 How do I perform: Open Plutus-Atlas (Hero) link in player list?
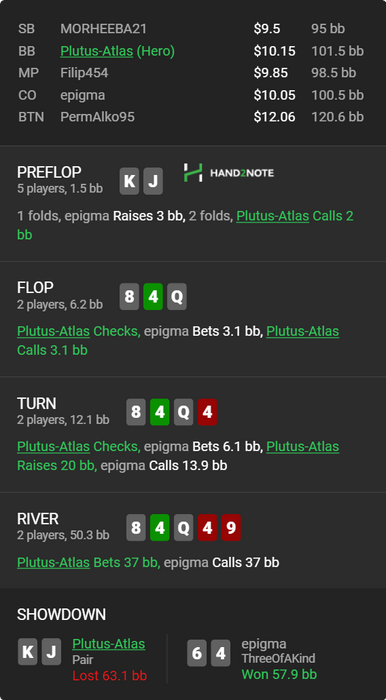pos(117,51)
